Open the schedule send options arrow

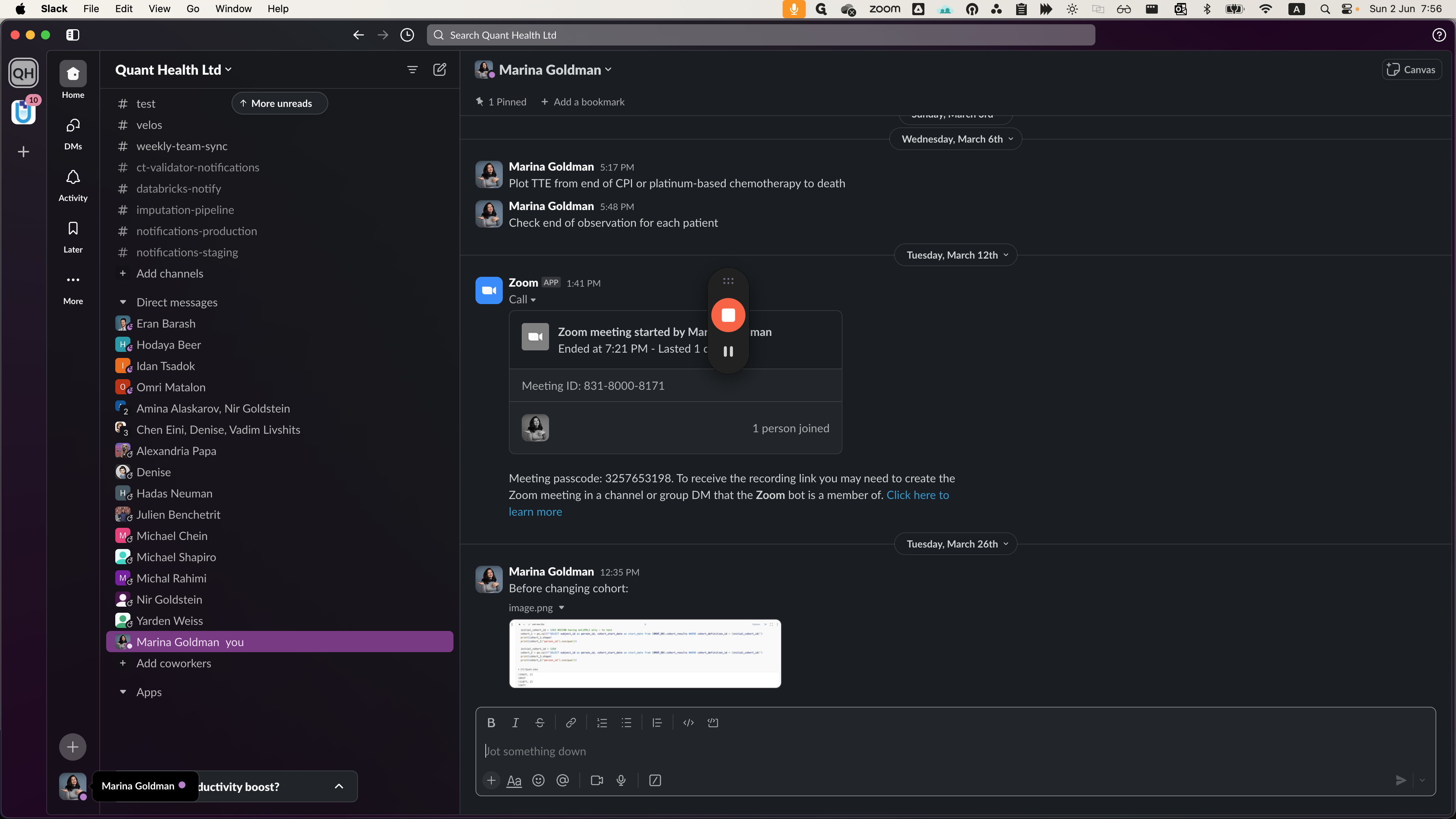pyautogui.click(x=1422, y=780)
